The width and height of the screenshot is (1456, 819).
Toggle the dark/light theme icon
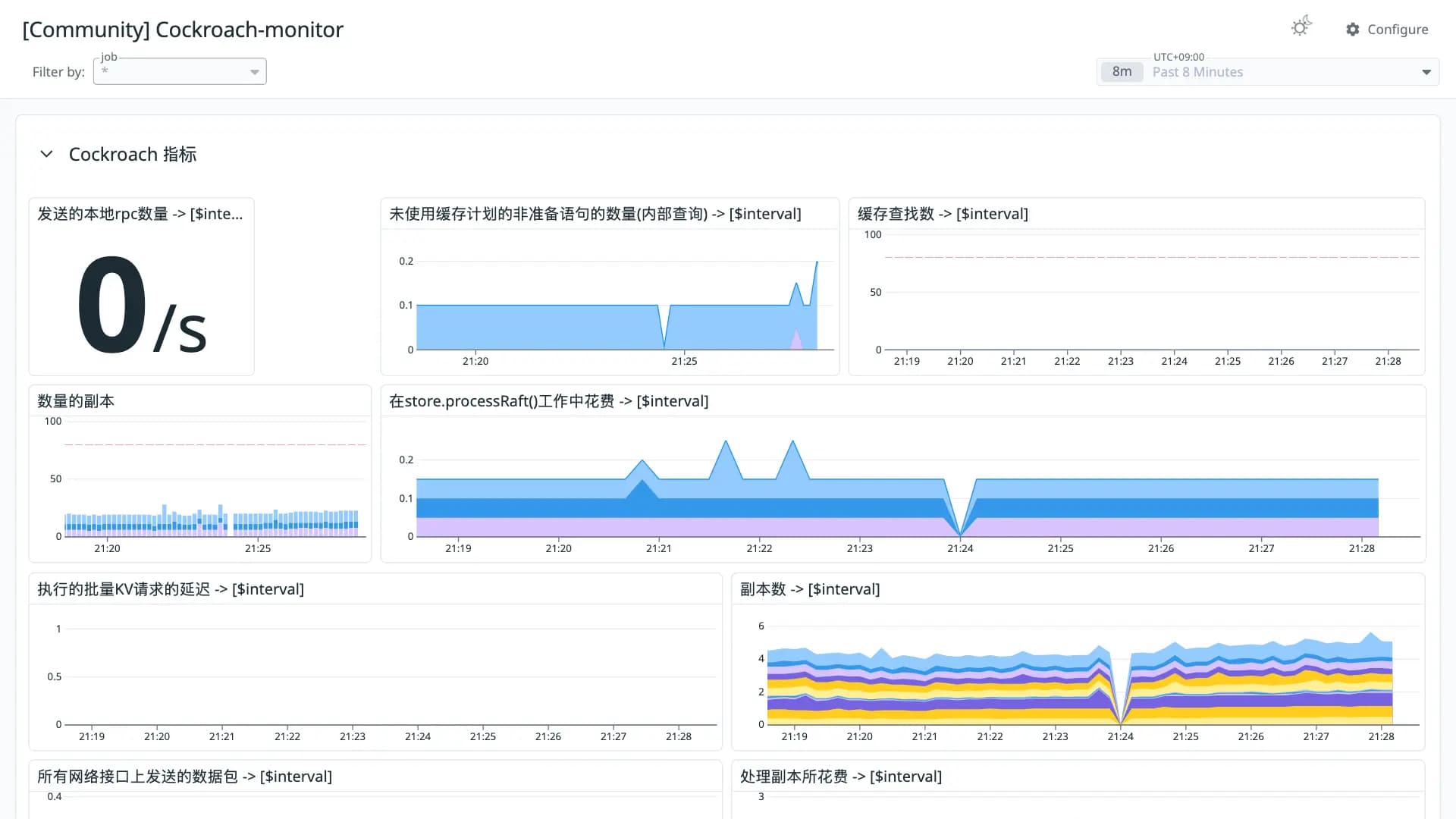tap(1301, 27)
